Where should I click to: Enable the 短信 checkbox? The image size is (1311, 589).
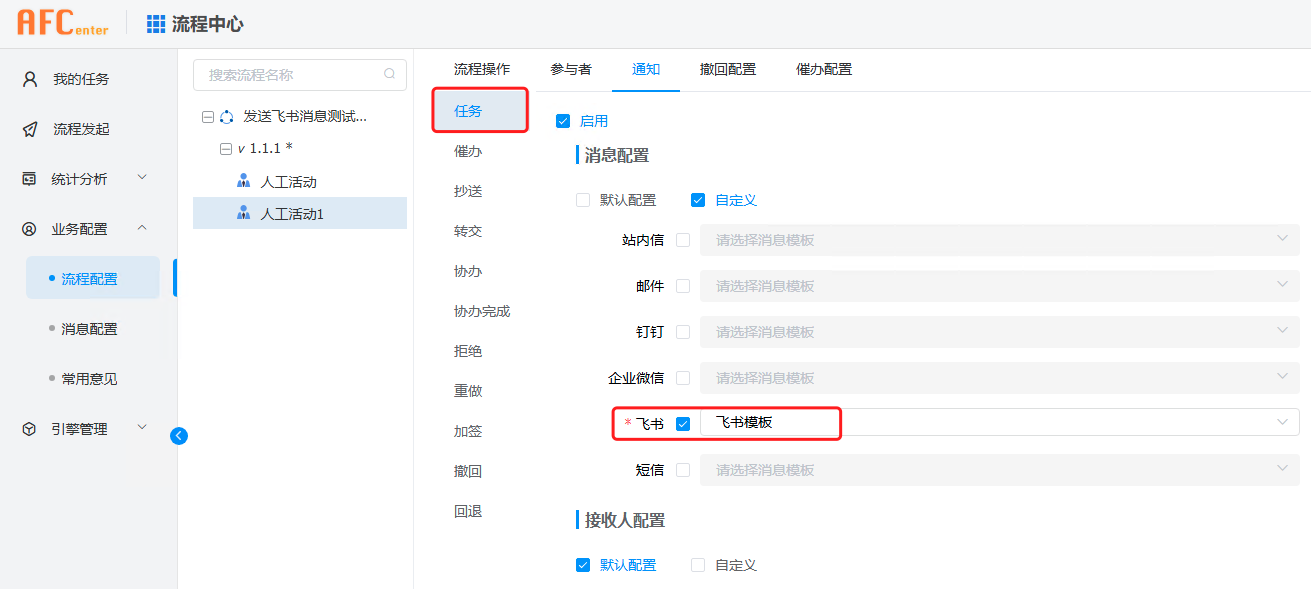(683, 470)
